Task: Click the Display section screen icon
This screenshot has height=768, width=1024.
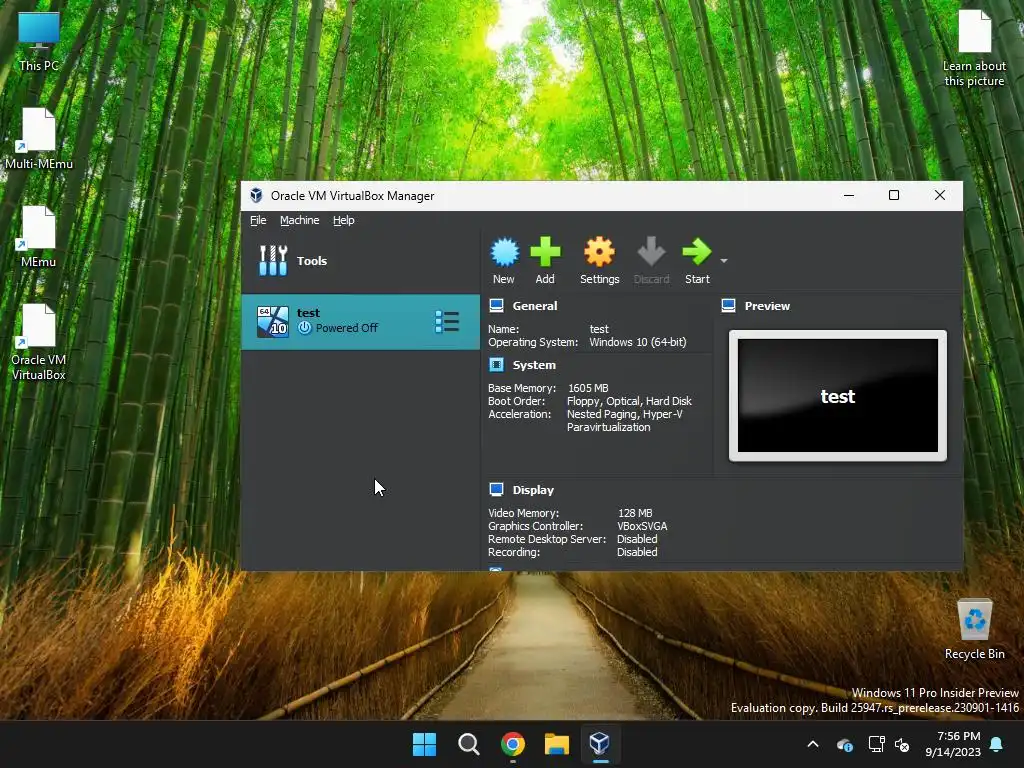Action: pyautogui.click(x=496, y=489)
